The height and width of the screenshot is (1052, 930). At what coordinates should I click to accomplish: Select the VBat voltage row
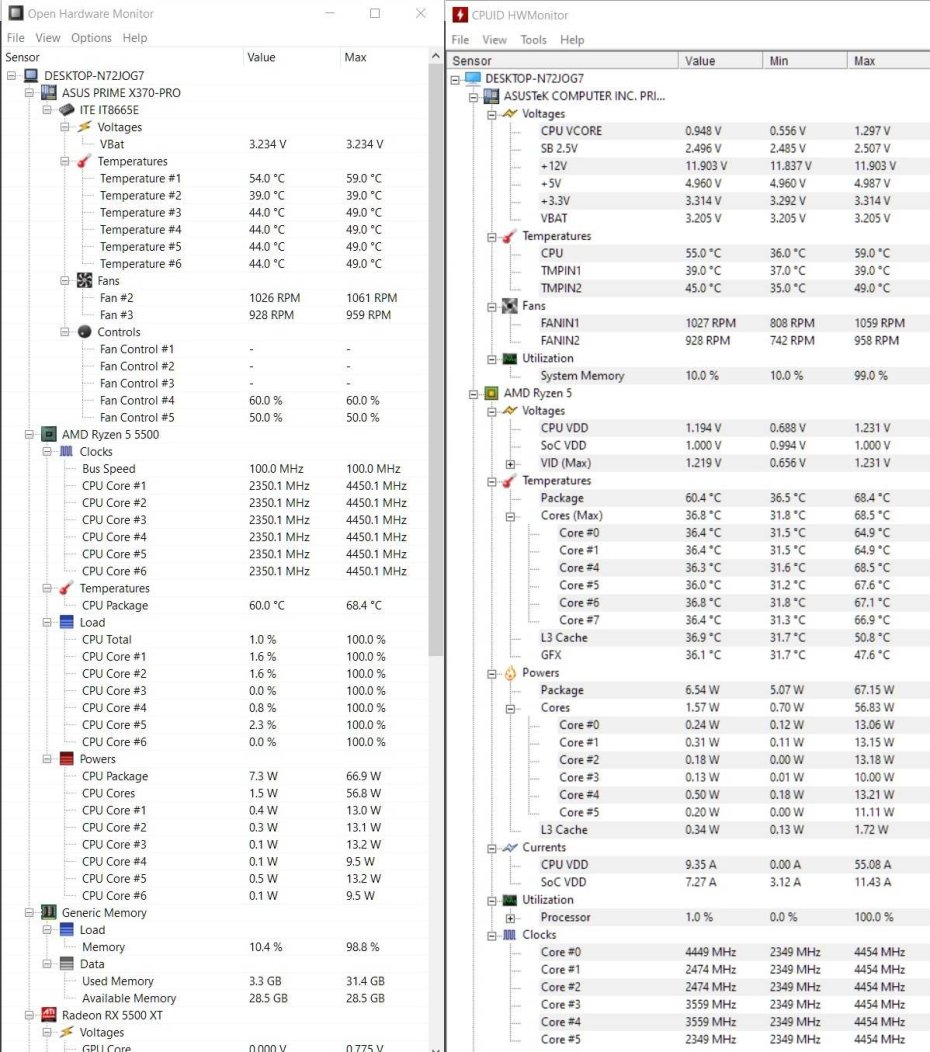(x=215, y=144)
